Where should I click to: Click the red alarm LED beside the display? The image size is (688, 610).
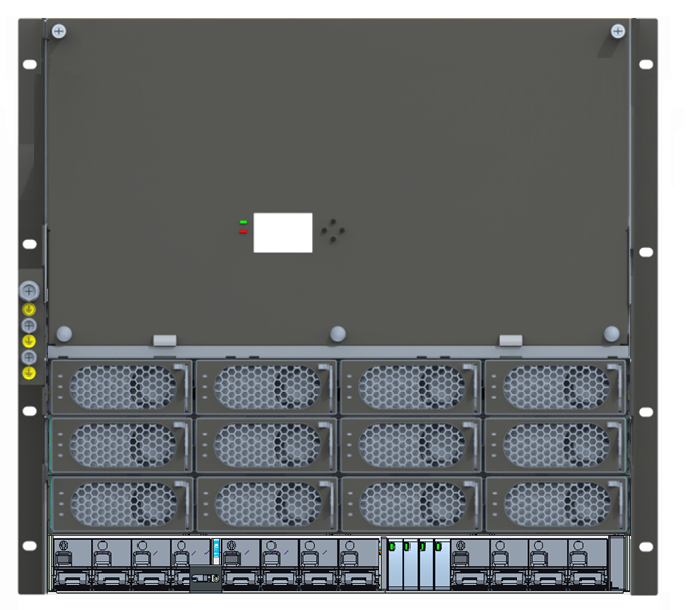(243, 232)
